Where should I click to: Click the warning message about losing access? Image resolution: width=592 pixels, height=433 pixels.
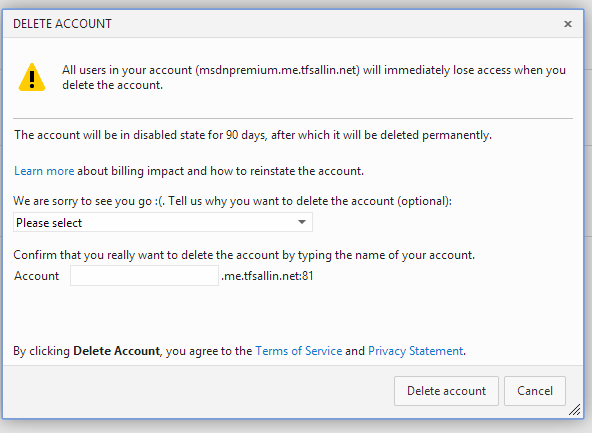click(314, 77)
